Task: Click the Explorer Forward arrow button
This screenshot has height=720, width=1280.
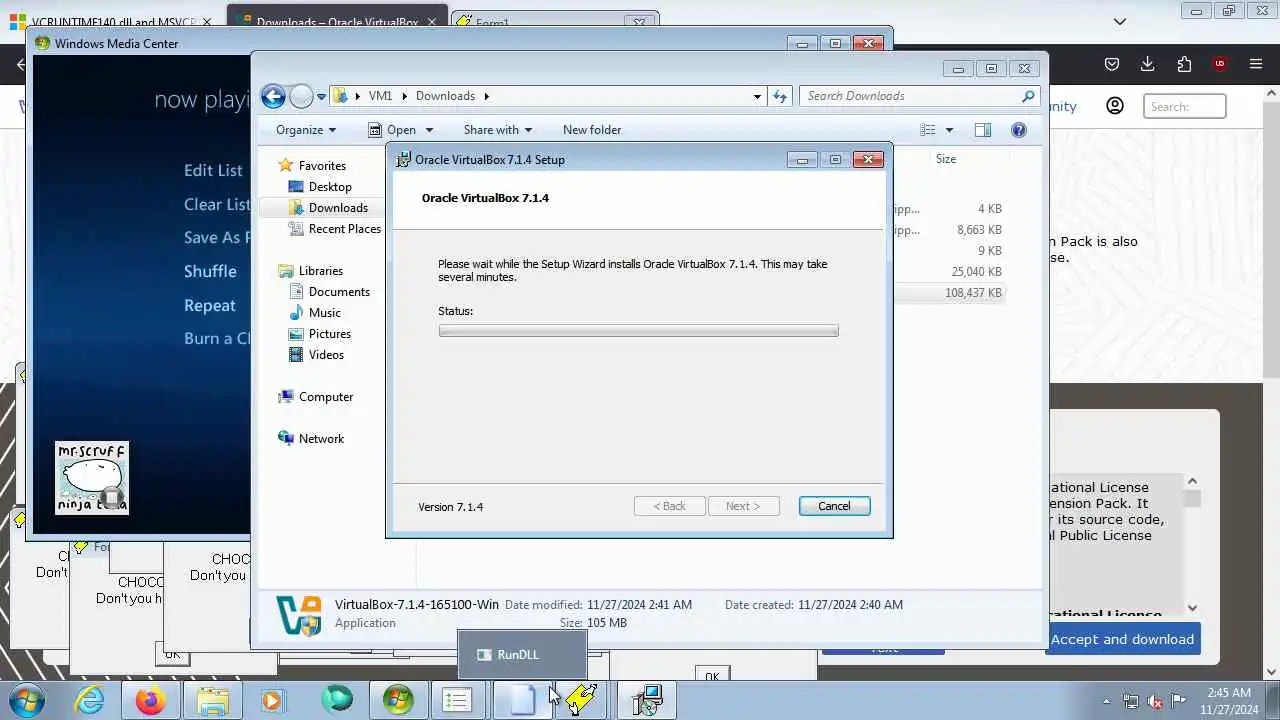Action: pos(301,96)
